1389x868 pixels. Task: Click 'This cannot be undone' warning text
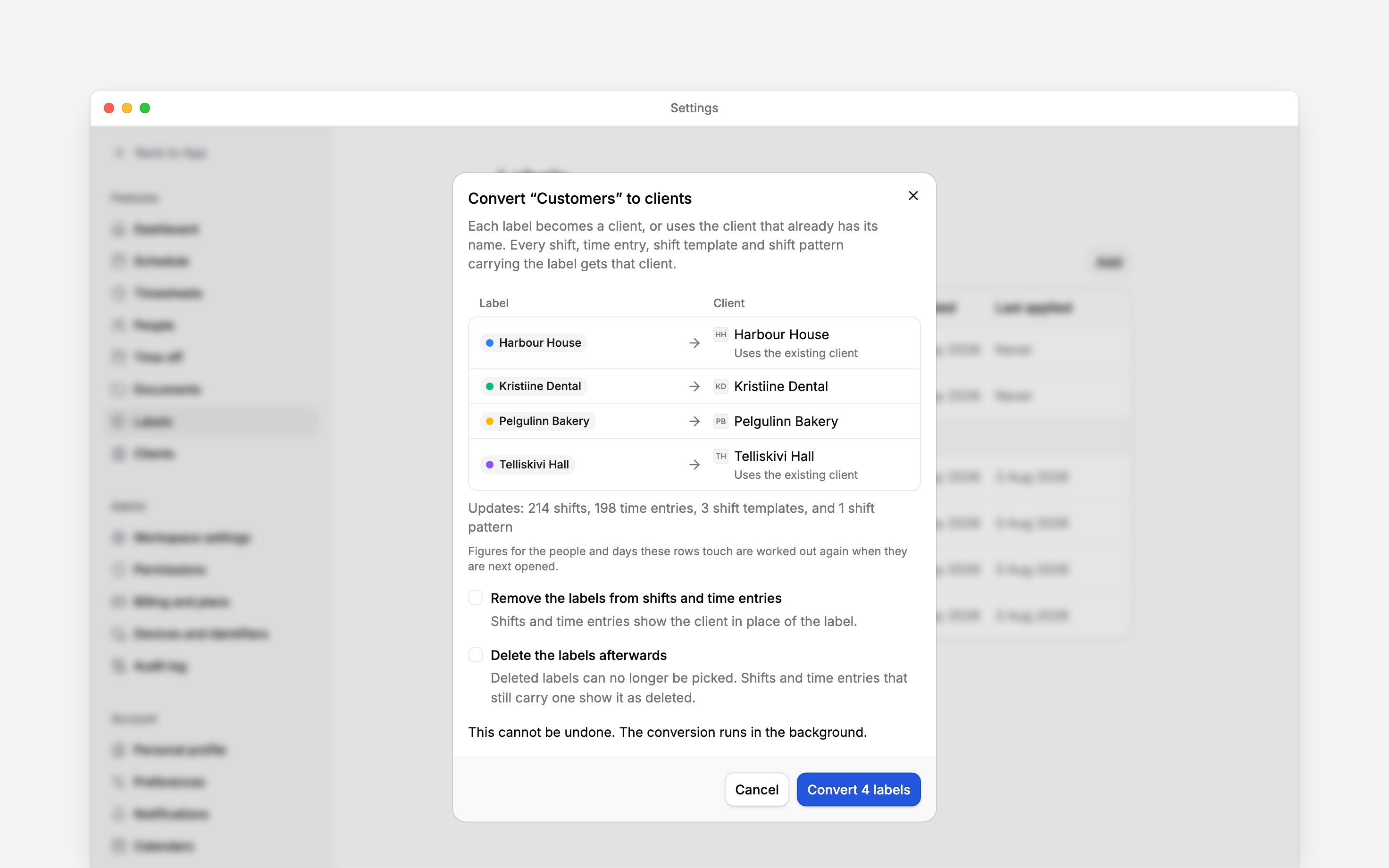click(x=667, y=732)
